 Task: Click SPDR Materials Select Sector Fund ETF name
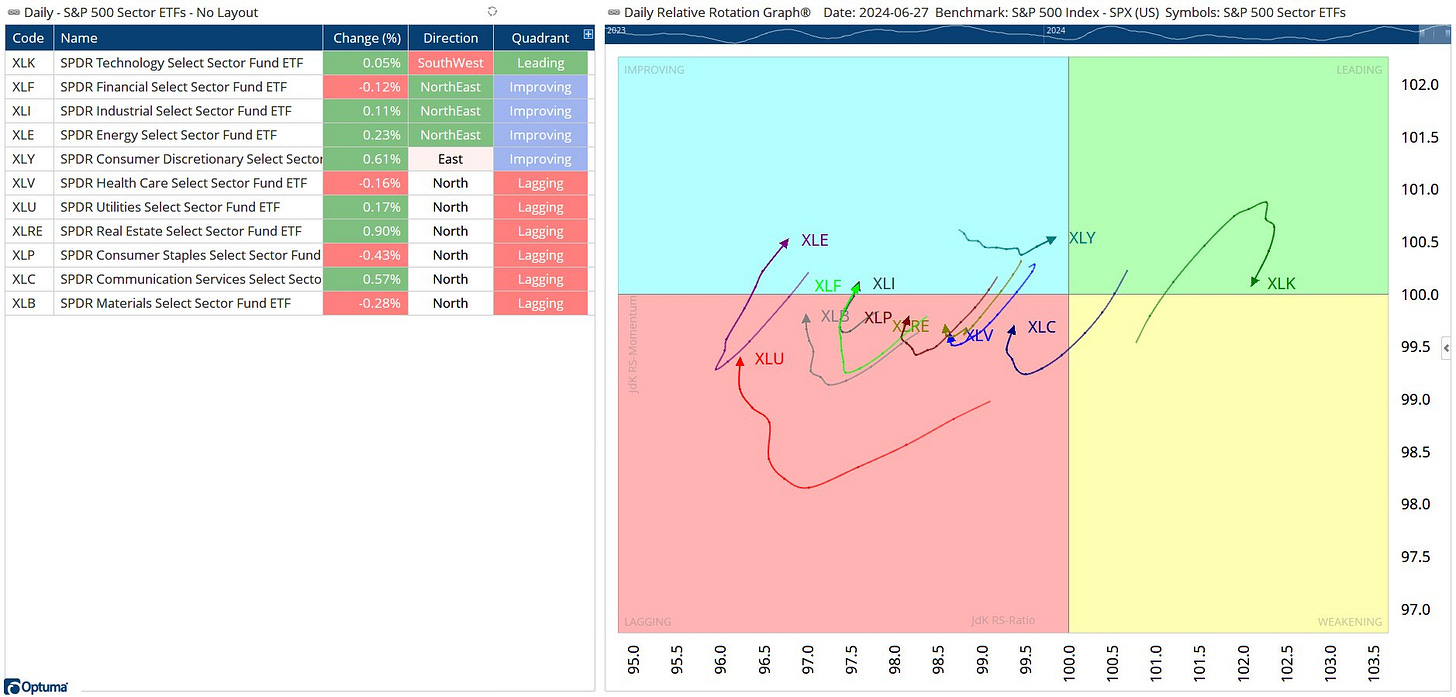[x=175, y=303]
